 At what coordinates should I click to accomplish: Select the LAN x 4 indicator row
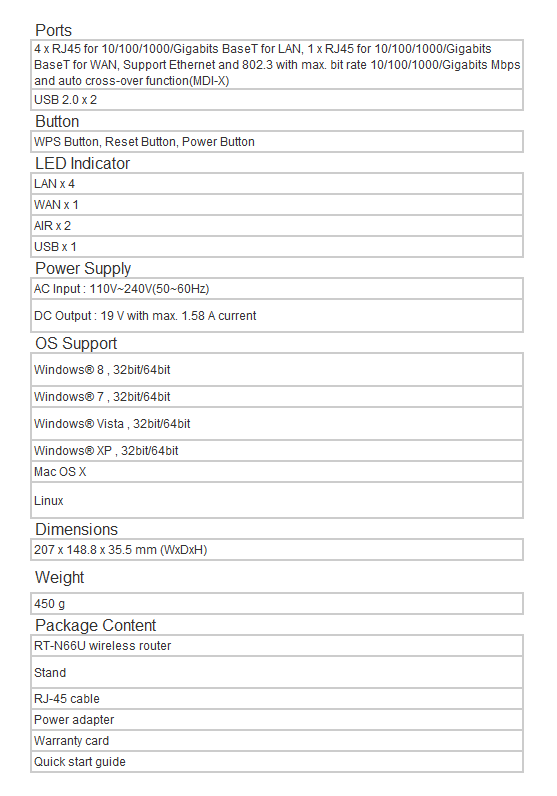(x=277, y=183)
